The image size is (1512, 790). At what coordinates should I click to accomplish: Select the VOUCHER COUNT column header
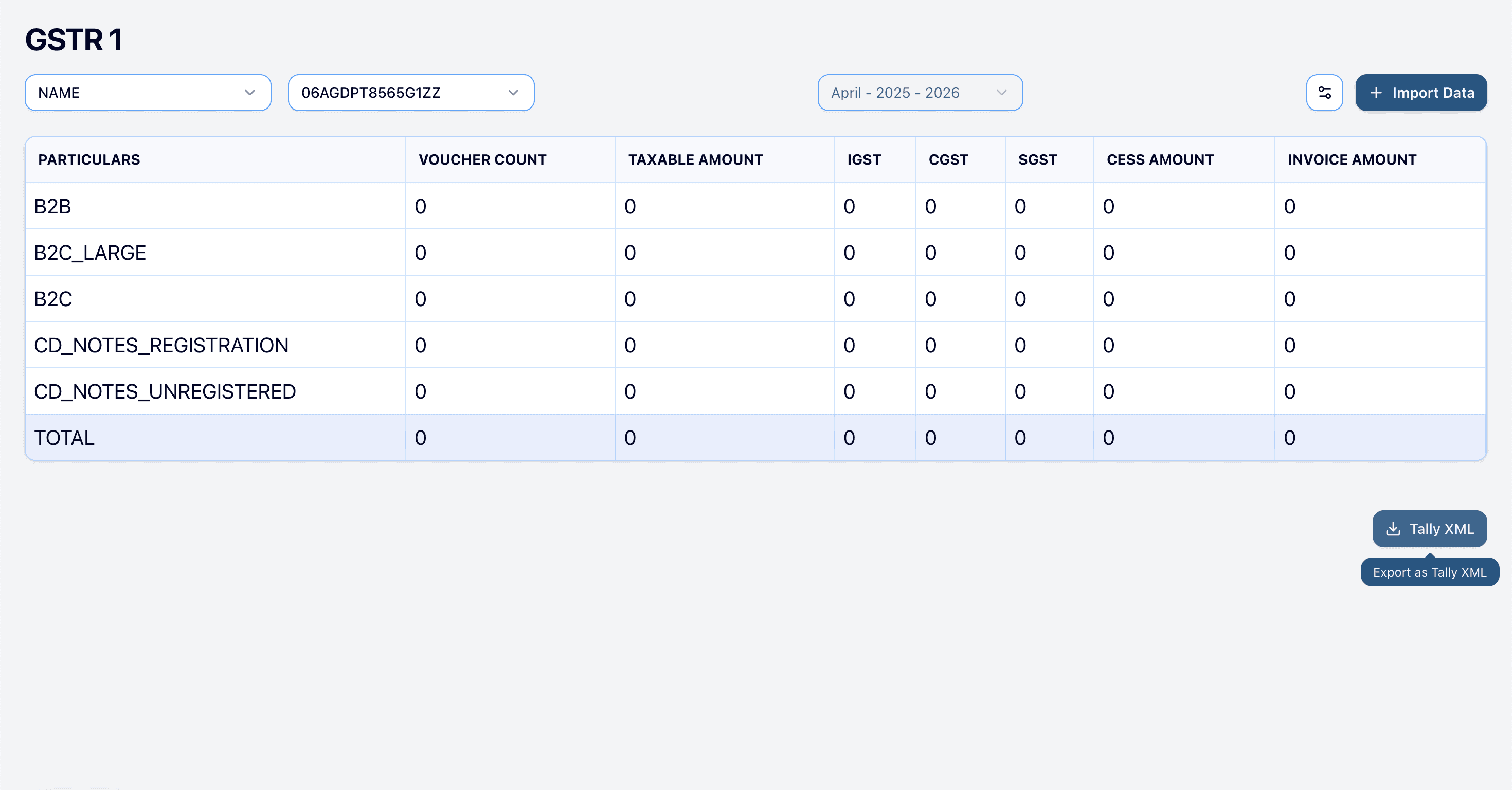[482, 159]
